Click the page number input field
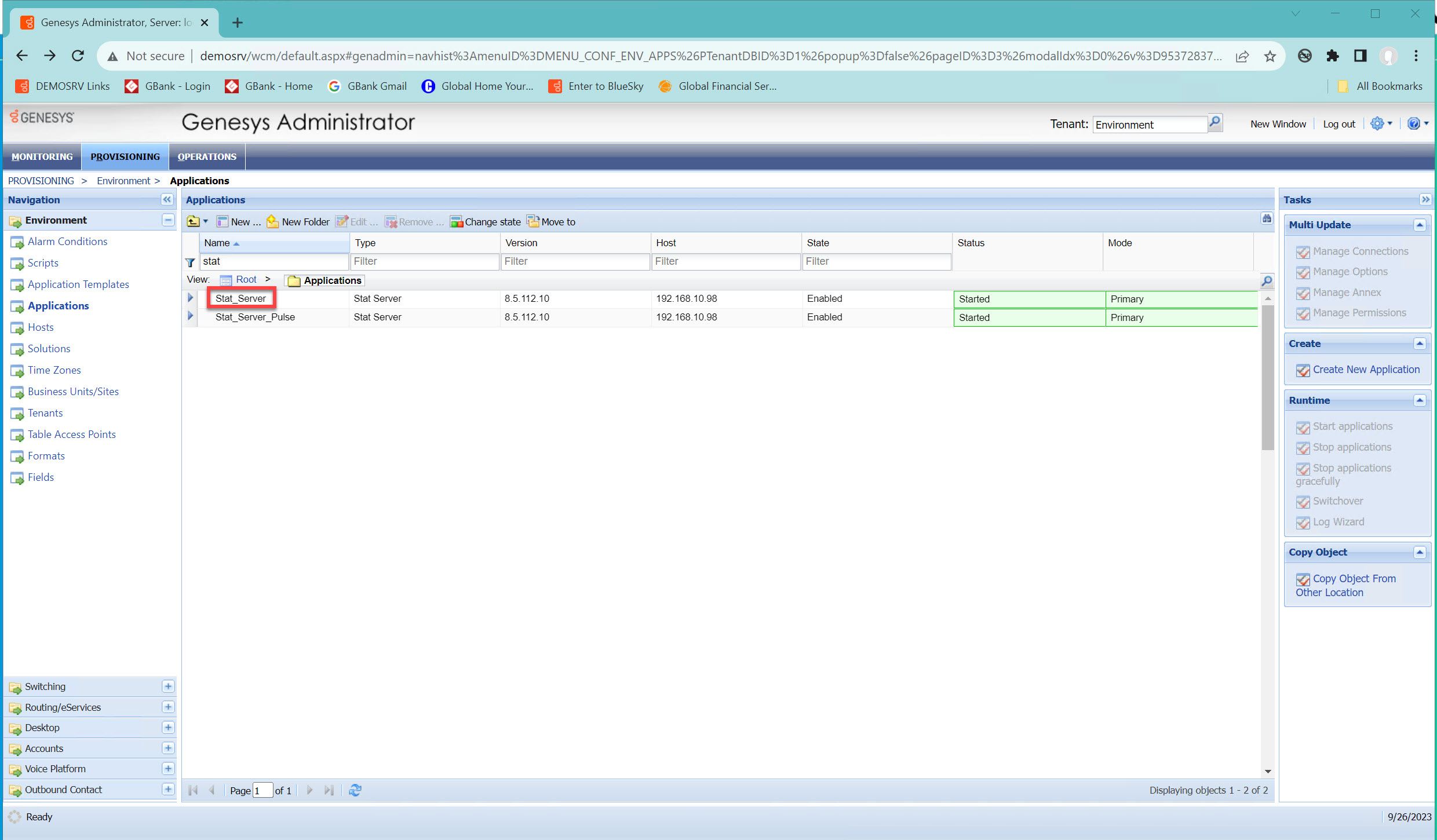The height and width of the screenshot is (840, 1437). point(262,790)
